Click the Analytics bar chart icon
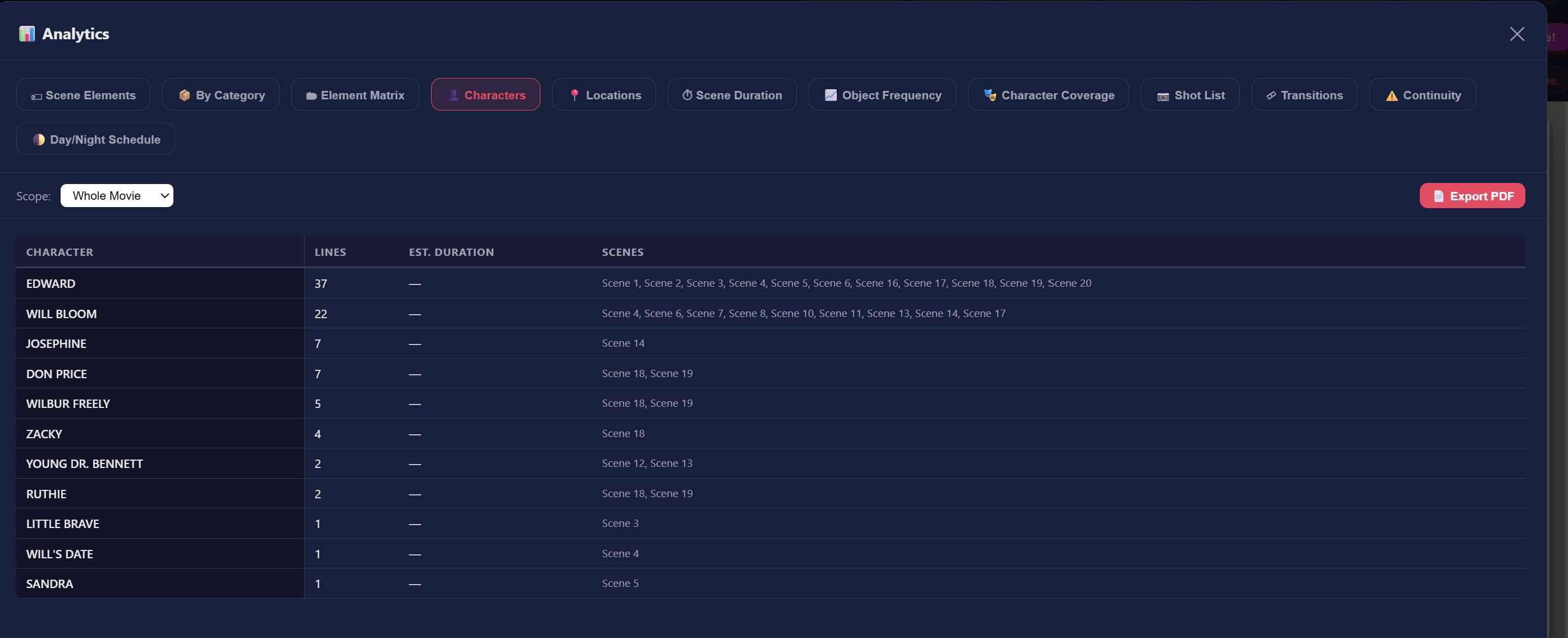Screen dimensions: 1568x638 27,34
